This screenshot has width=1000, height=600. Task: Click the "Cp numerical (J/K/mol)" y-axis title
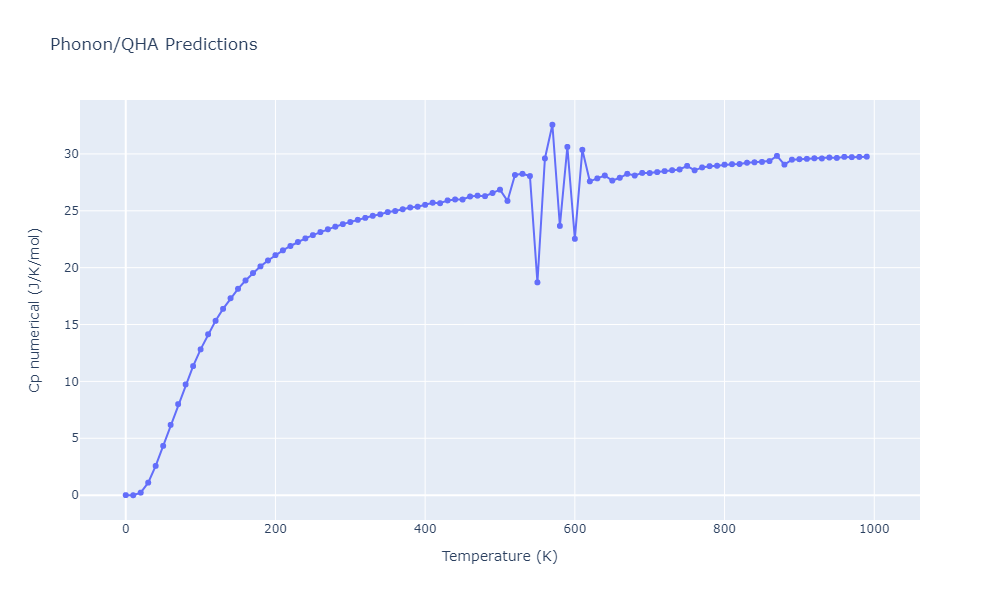[x=34, y=310]
